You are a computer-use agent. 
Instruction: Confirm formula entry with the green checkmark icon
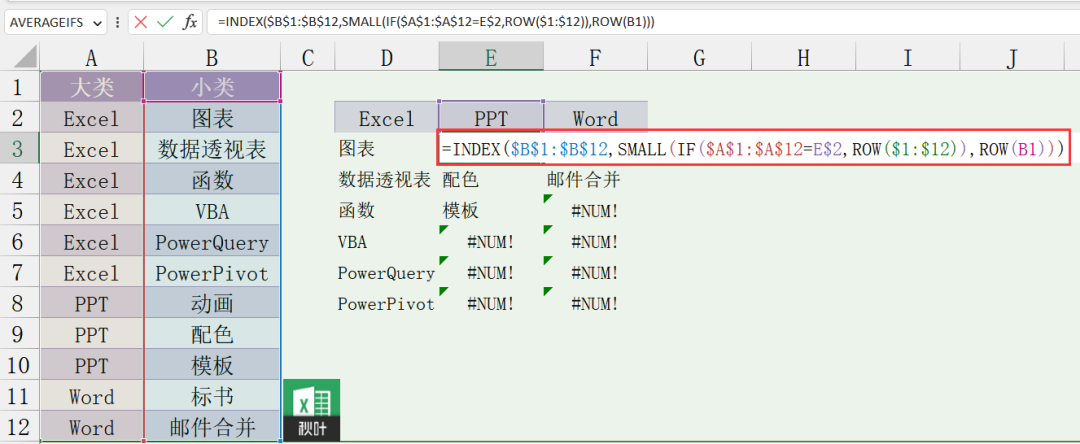click(165, 22)
